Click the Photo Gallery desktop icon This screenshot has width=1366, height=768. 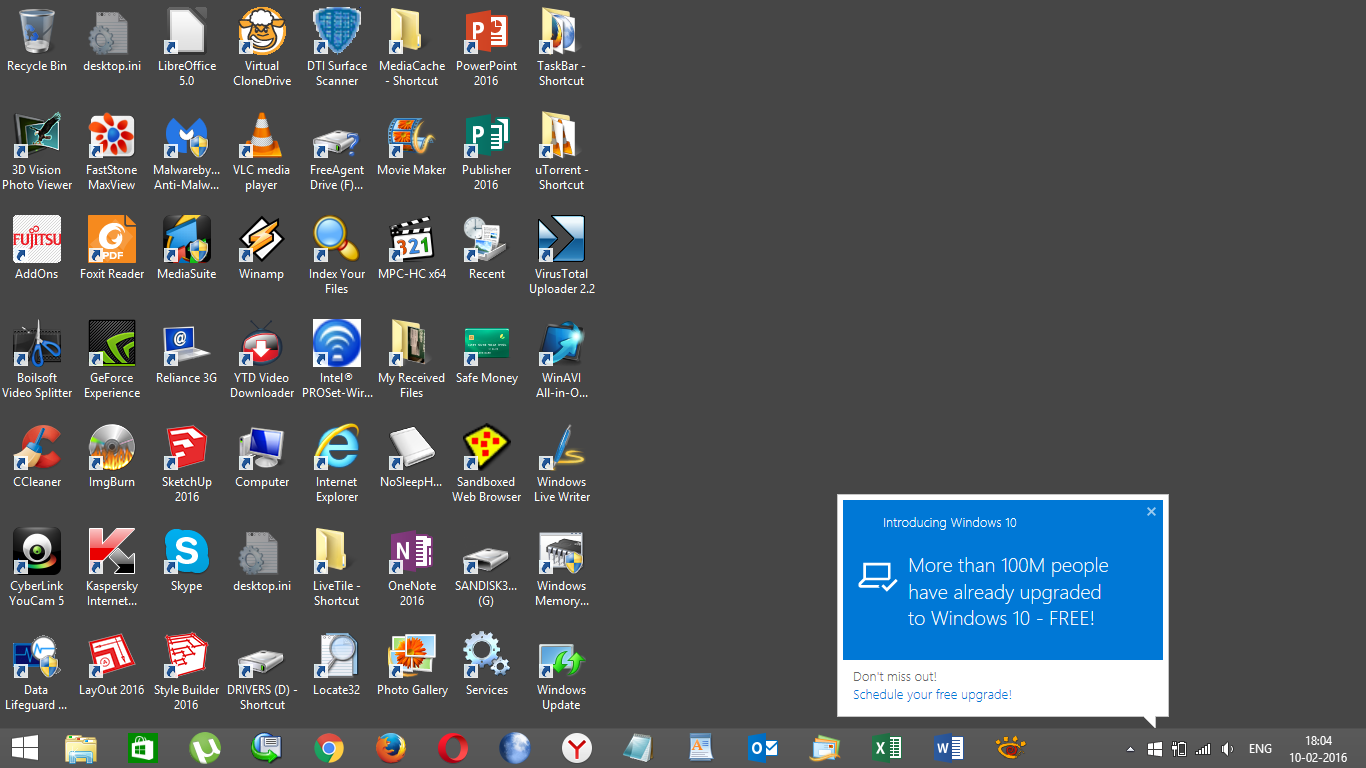click(412, 656)
